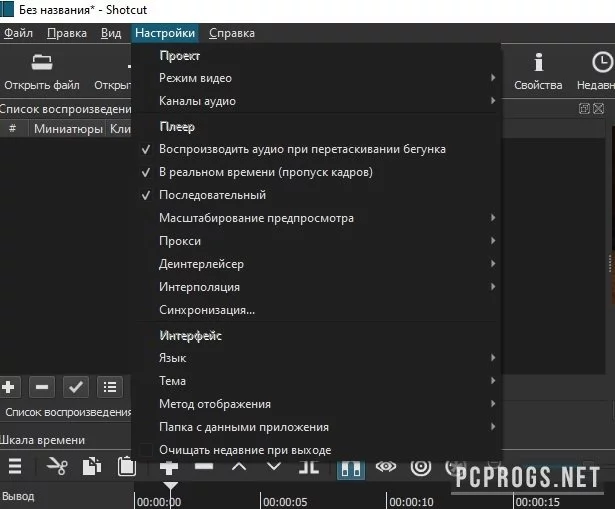Undock the playlist panel float icon
Image resolution: width=615 pixels, height=509 pixels.
tap(584, 108)
